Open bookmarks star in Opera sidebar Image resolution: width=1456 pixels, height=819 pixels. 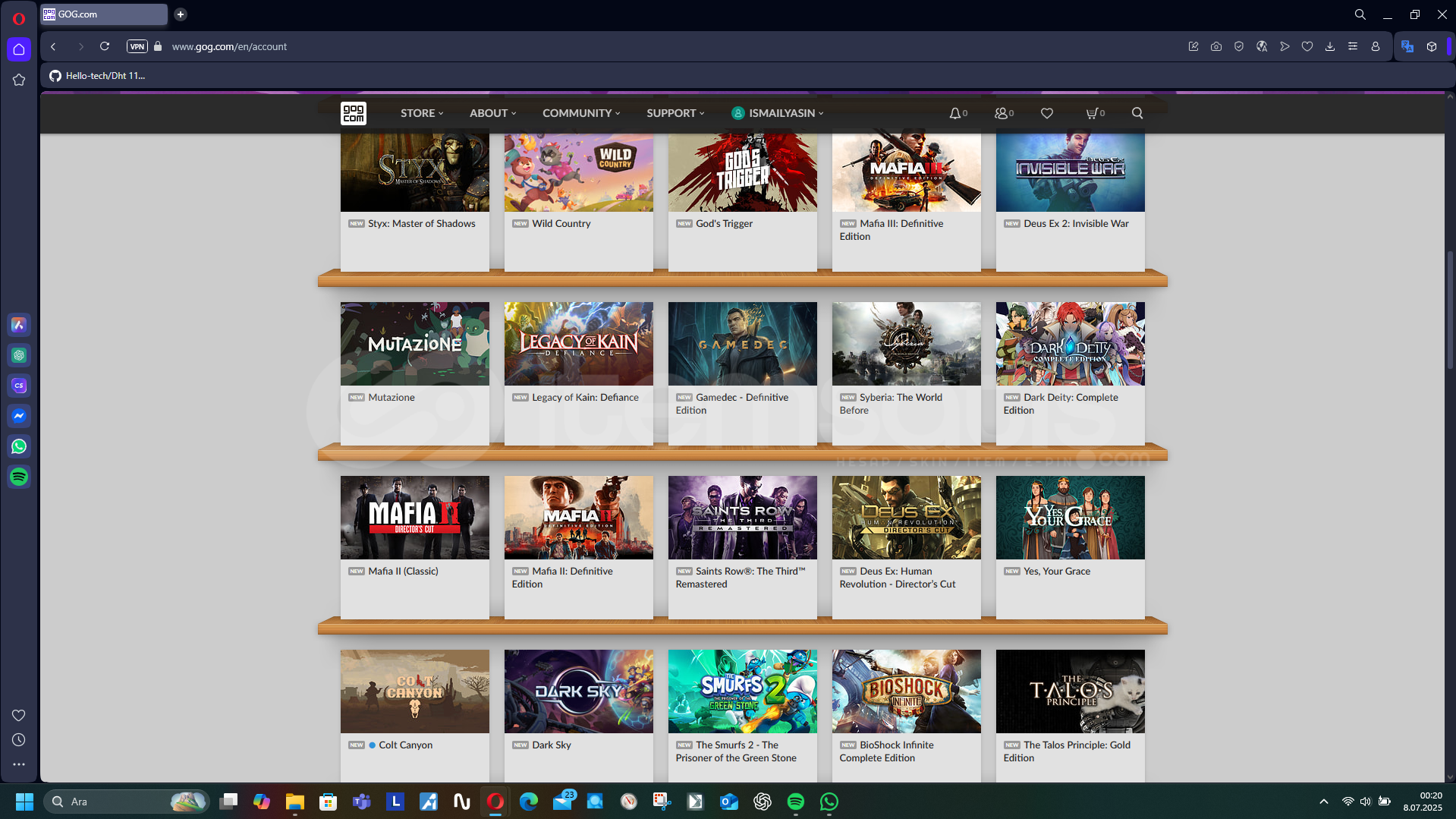coord(19,80)
